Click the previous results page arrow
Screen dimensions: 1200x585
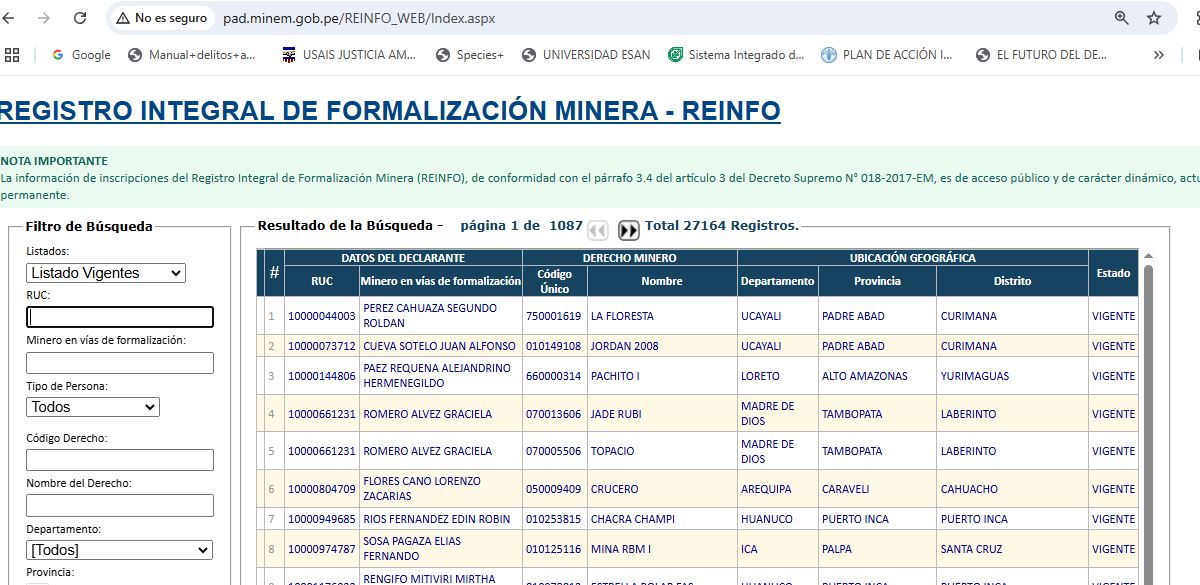597,231
